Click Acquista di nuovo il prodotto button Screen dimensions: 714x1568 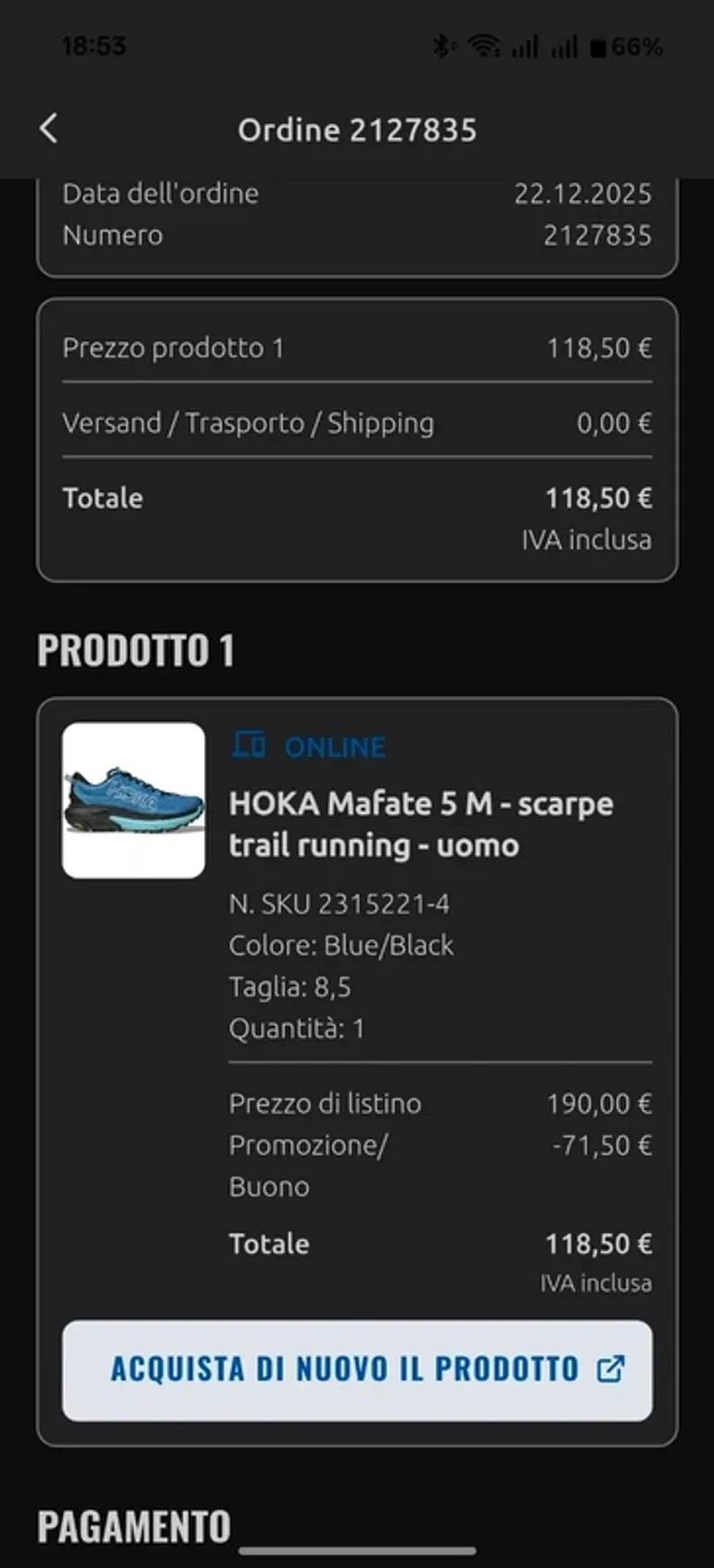357,1370
